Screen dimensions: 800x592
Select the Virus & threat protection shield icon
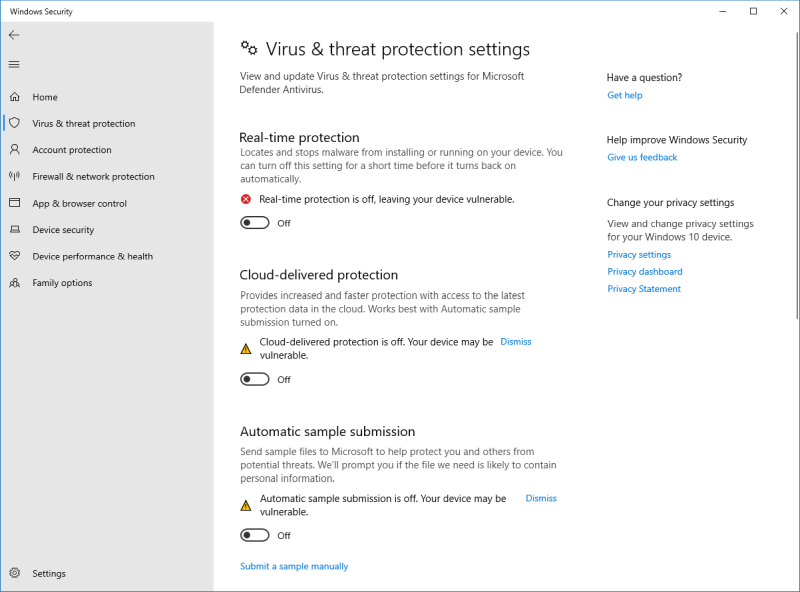[x=14, y=123]
